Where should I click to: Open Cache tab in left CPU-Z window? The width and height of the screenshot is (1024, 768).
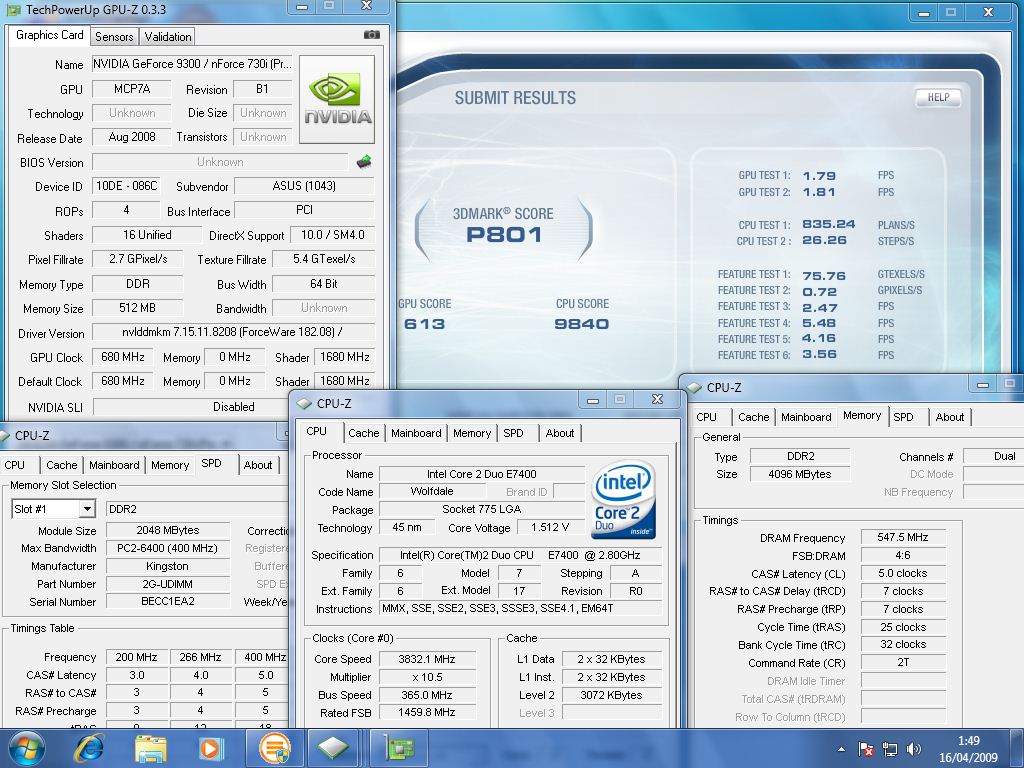61,465
